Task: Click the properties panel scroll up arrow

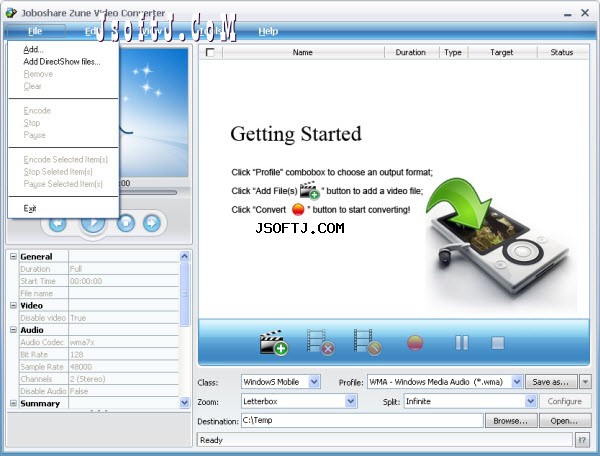Action: [x=184, y=256]
